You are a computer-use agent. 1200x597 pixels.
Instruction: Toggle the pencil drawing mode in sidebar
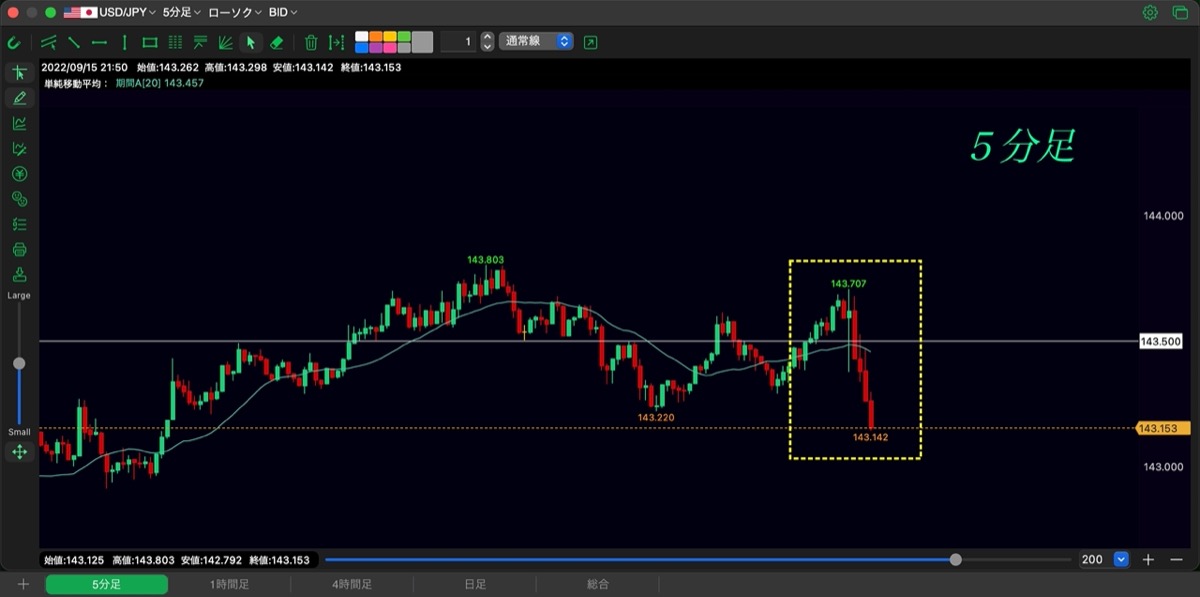[x=19, y=98]
